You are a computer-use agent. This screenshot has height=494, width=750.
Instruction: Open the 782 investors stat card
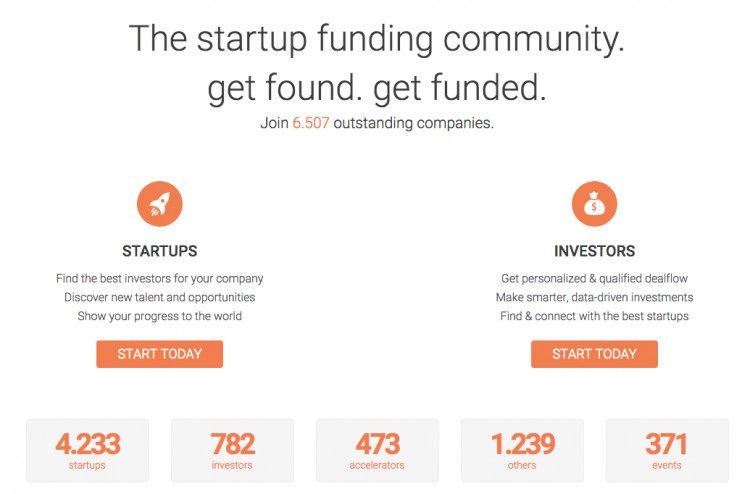point(232,450)
